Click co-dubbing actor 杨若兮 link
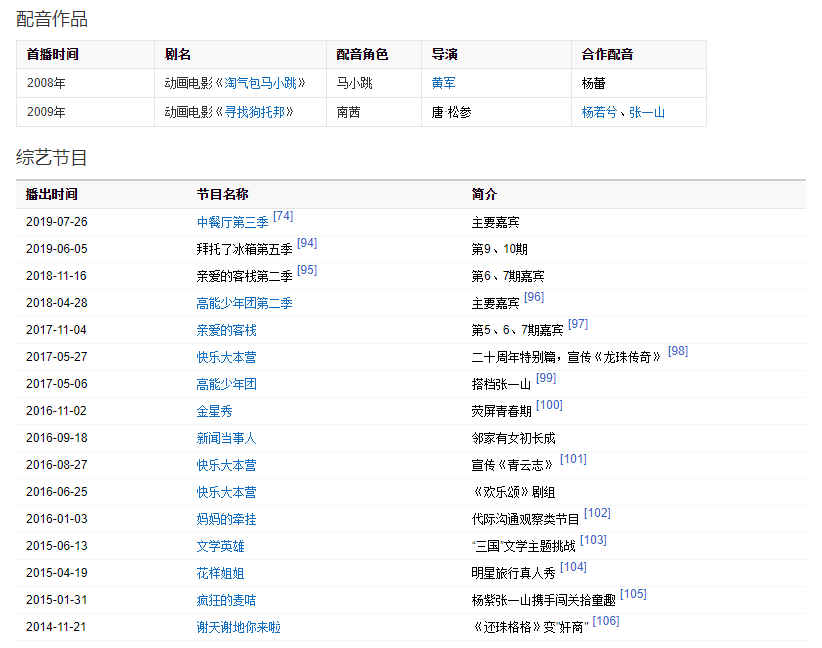Viewport: 822px width, 648px height. click(600, 112)
